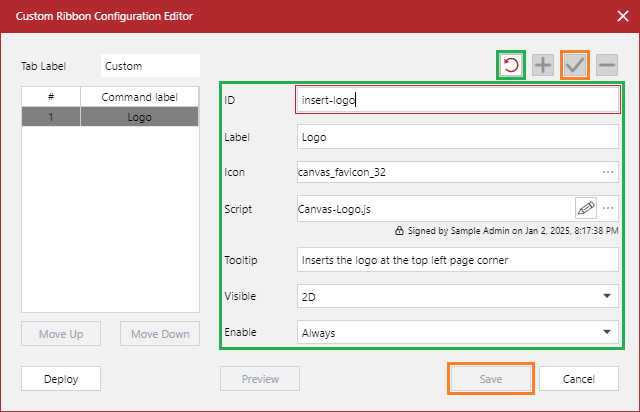Focus the Tab Label text field
This screenshot has width=640, height=412.
click(150, 66)
